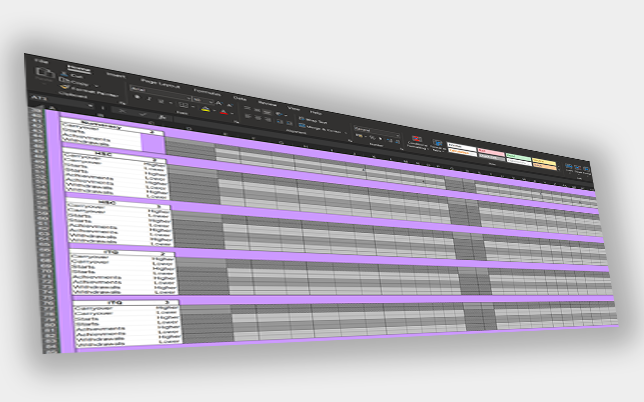This screenshot has width=644, height=402.
Task: Click the Borders icon in the Font group
Action: 183,105
